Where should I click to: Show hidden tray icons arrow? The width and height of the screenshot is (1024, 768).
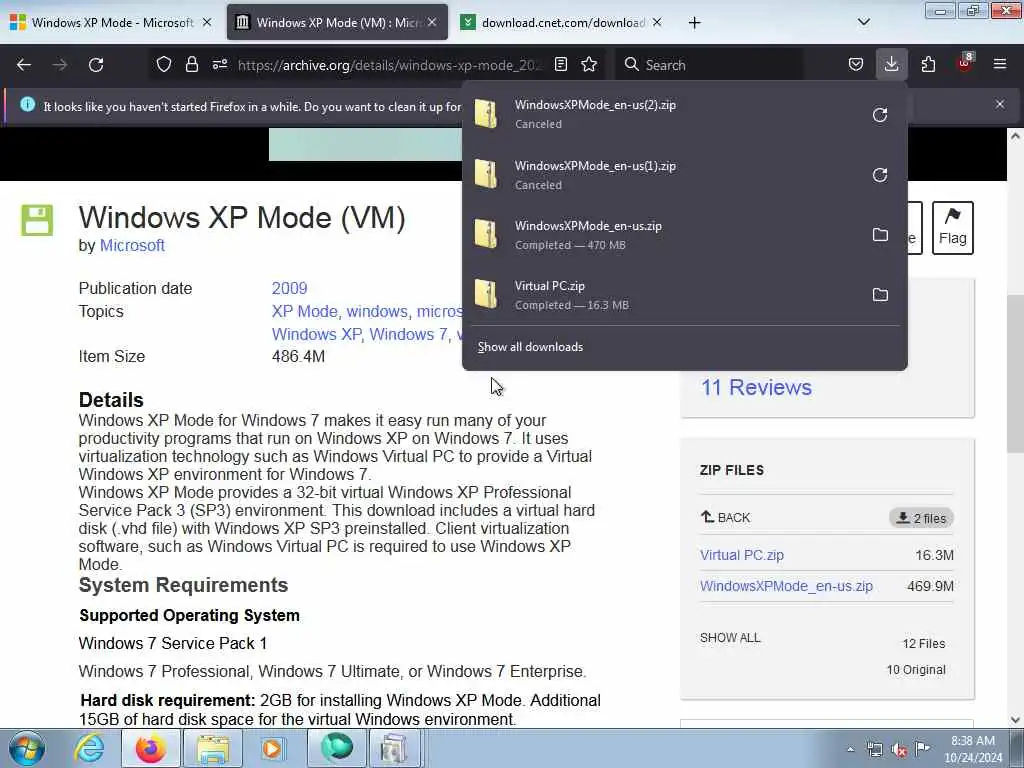point(850,749)
